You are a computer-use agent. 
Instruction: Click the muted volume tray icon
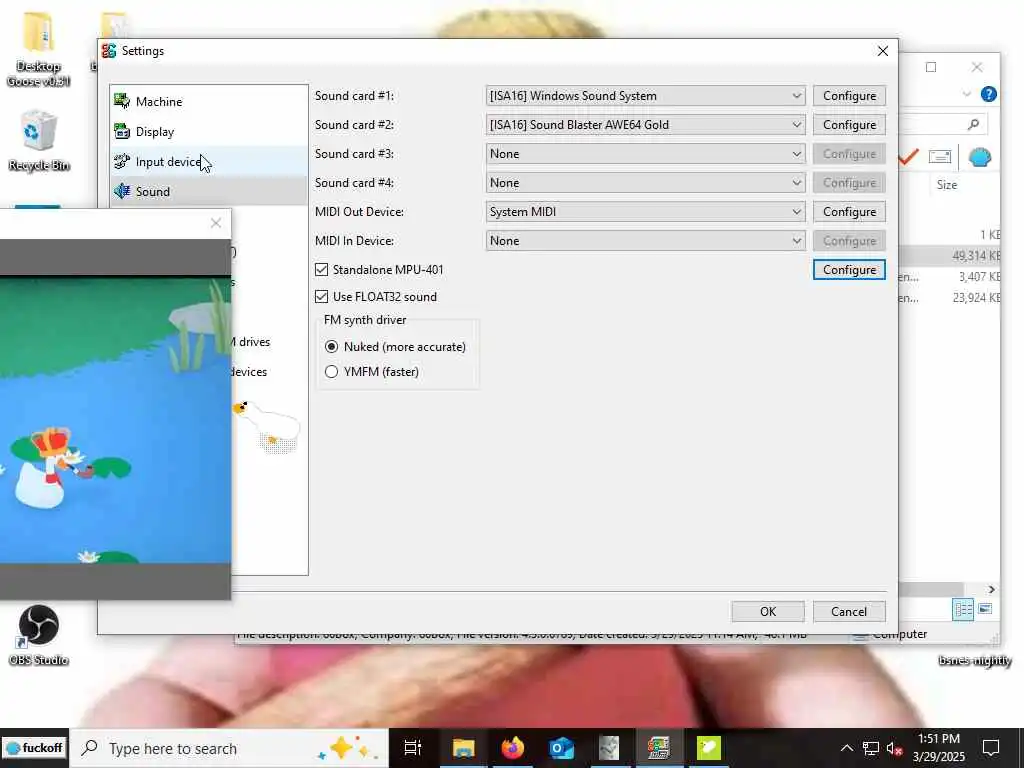pos(894,748)
